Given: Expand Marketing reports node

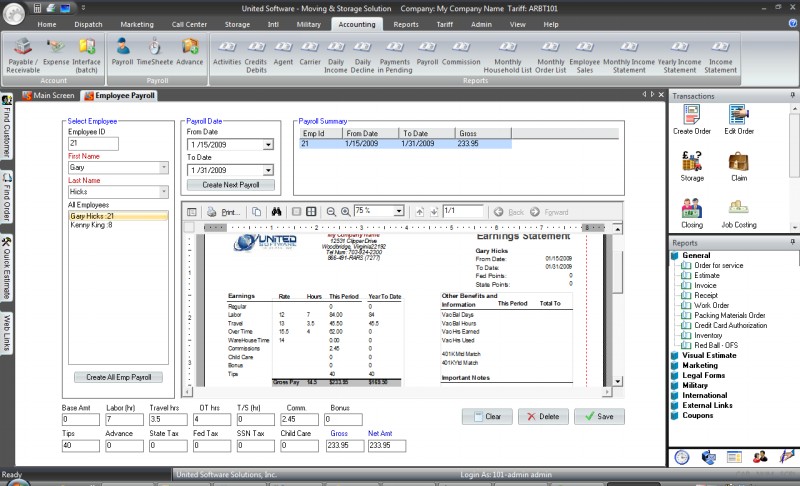Looking at the screenshot, I should 674,366.
